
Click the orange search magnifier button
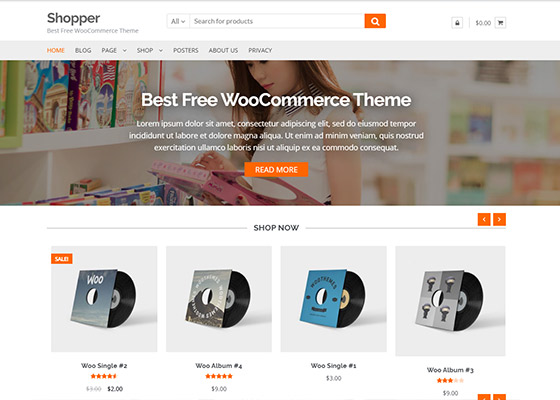(375, 21)
